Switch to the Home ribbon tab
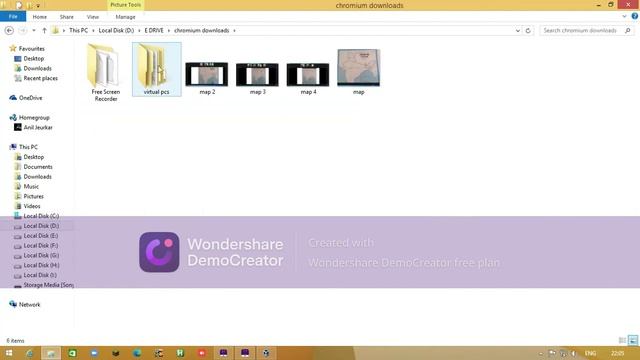The image size is (640, 360). 40,17
